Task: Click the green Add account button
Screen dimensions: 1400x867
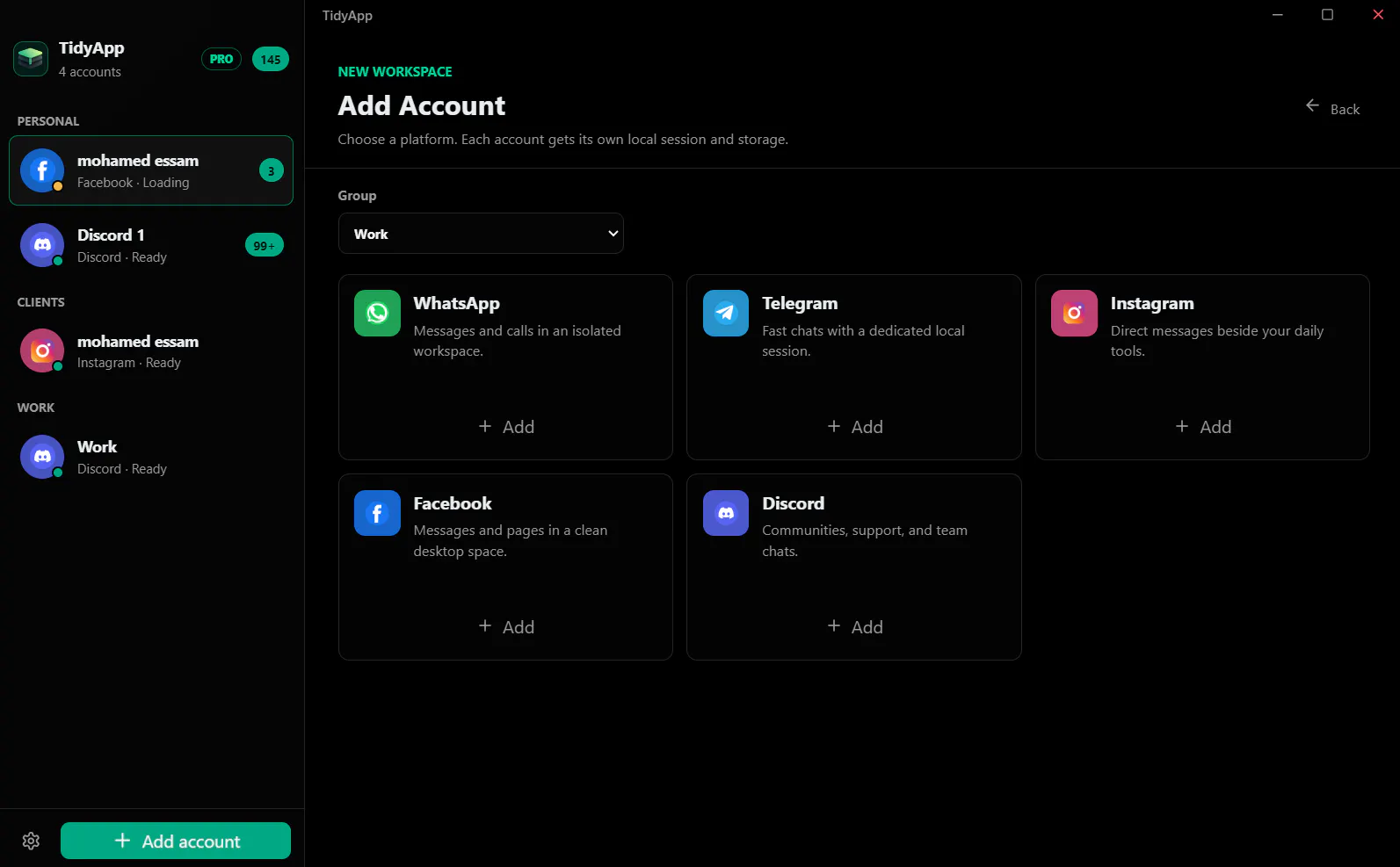Action: click(x=176, y=841)
